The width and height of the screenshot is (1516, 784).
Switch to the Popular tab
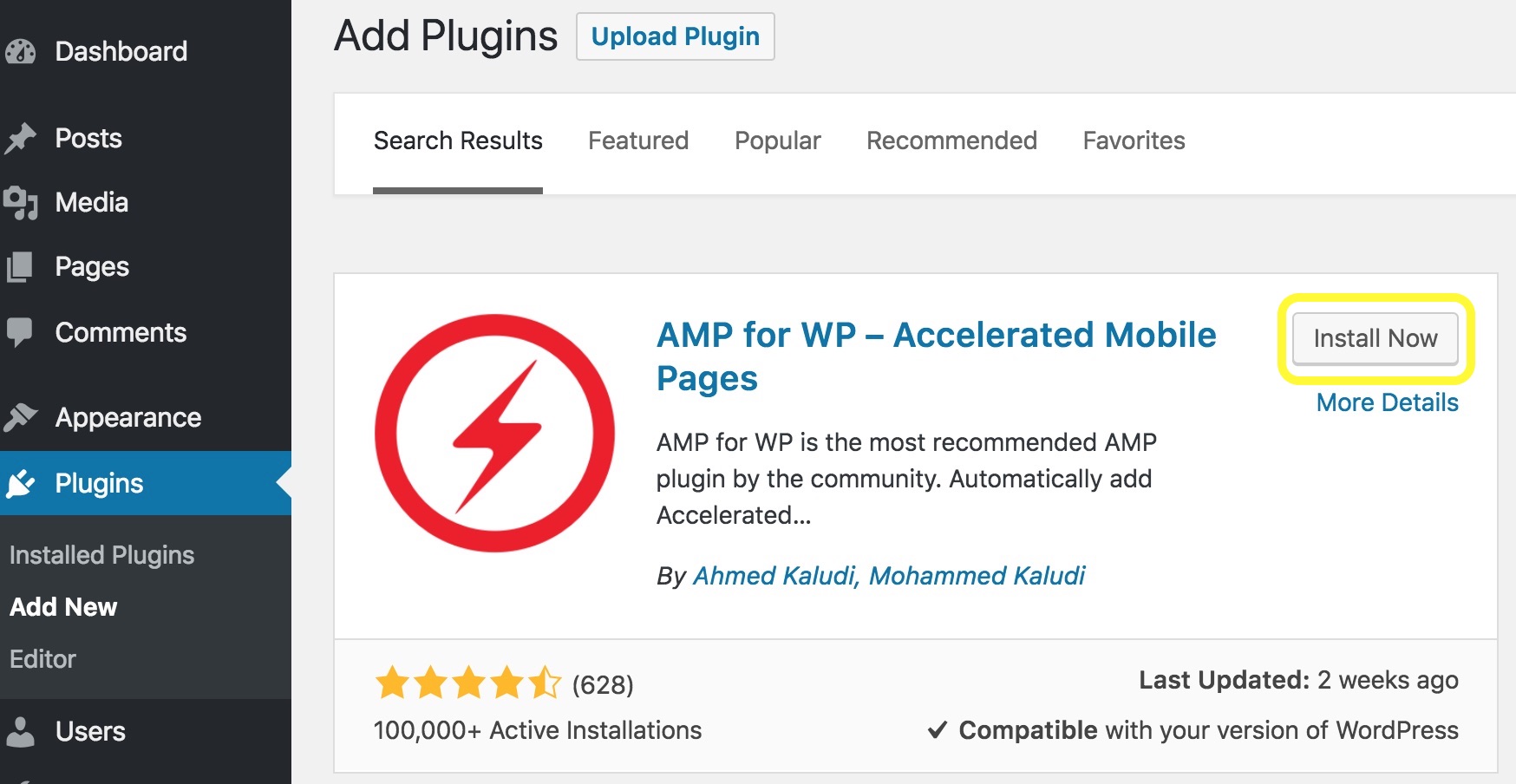pos(777,140)
